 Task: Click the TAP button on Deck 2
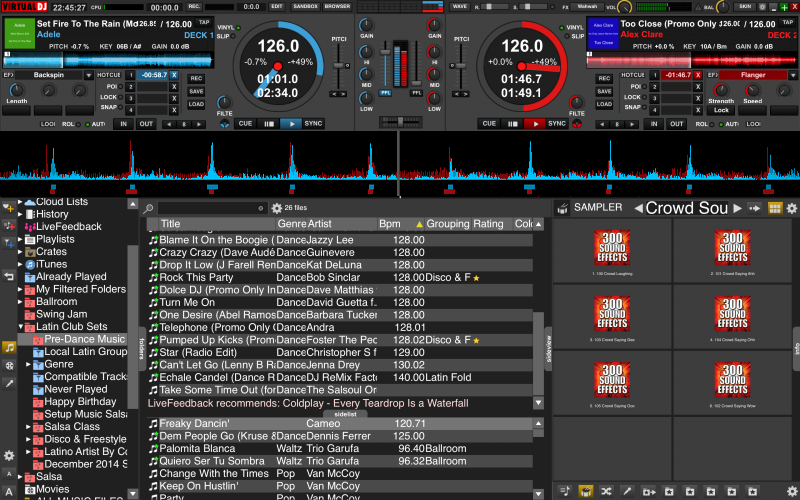tap(789, 22)
